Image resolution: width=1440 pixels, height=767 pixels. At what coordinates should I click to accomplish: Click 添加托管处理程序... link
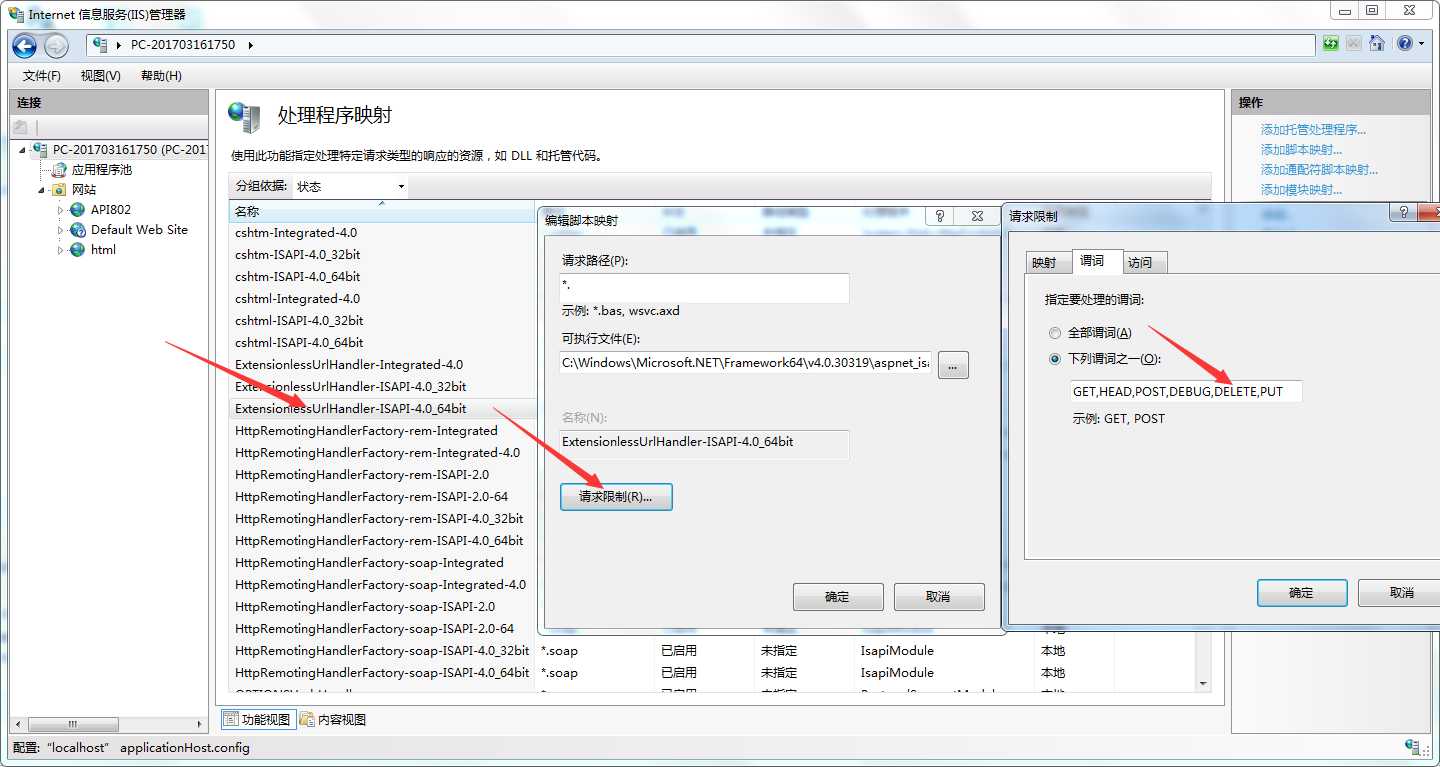[x=1313, y=130]
